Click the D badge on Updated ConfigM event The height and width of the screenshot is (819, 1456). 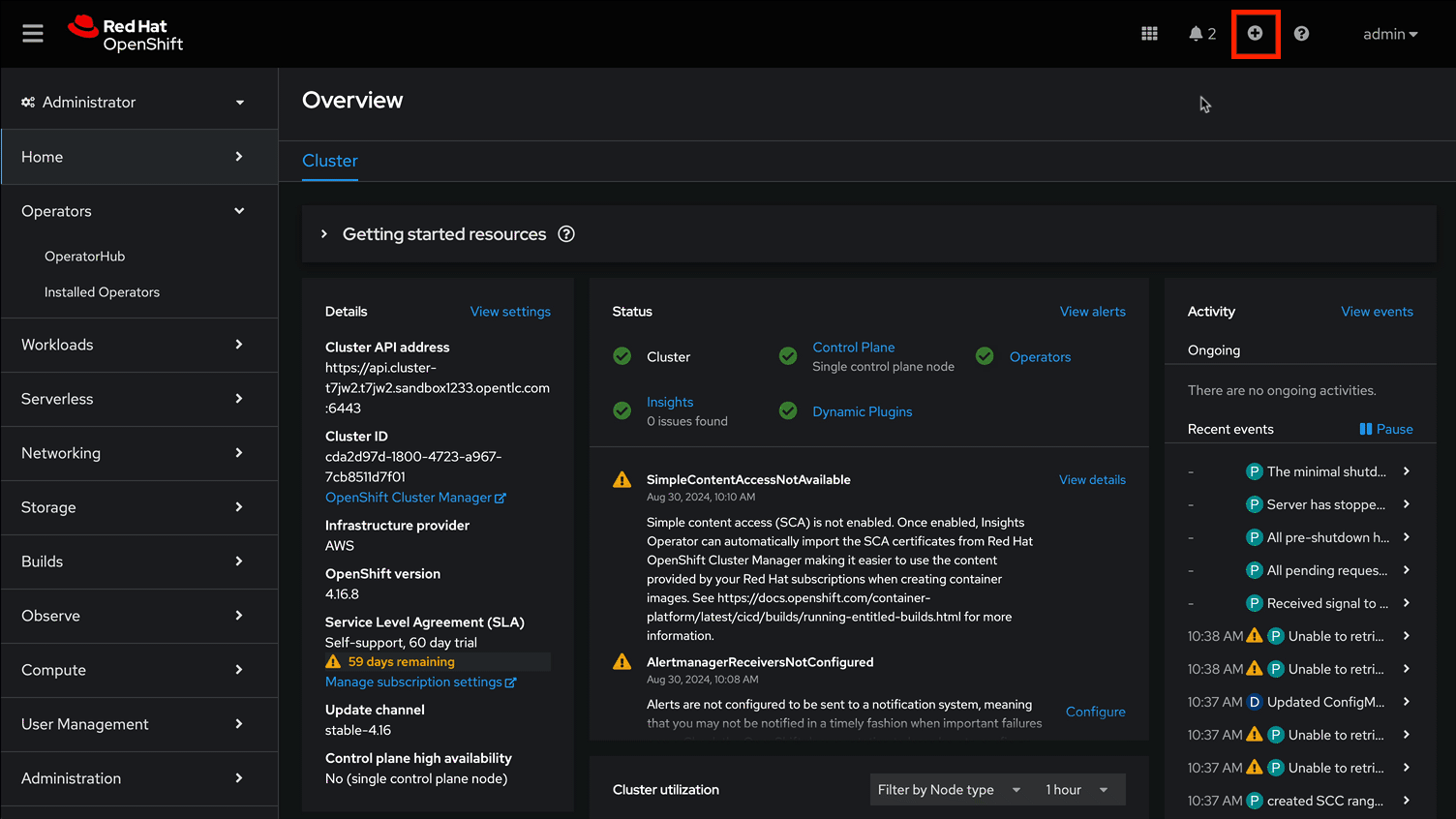(x=1255, y=702)
